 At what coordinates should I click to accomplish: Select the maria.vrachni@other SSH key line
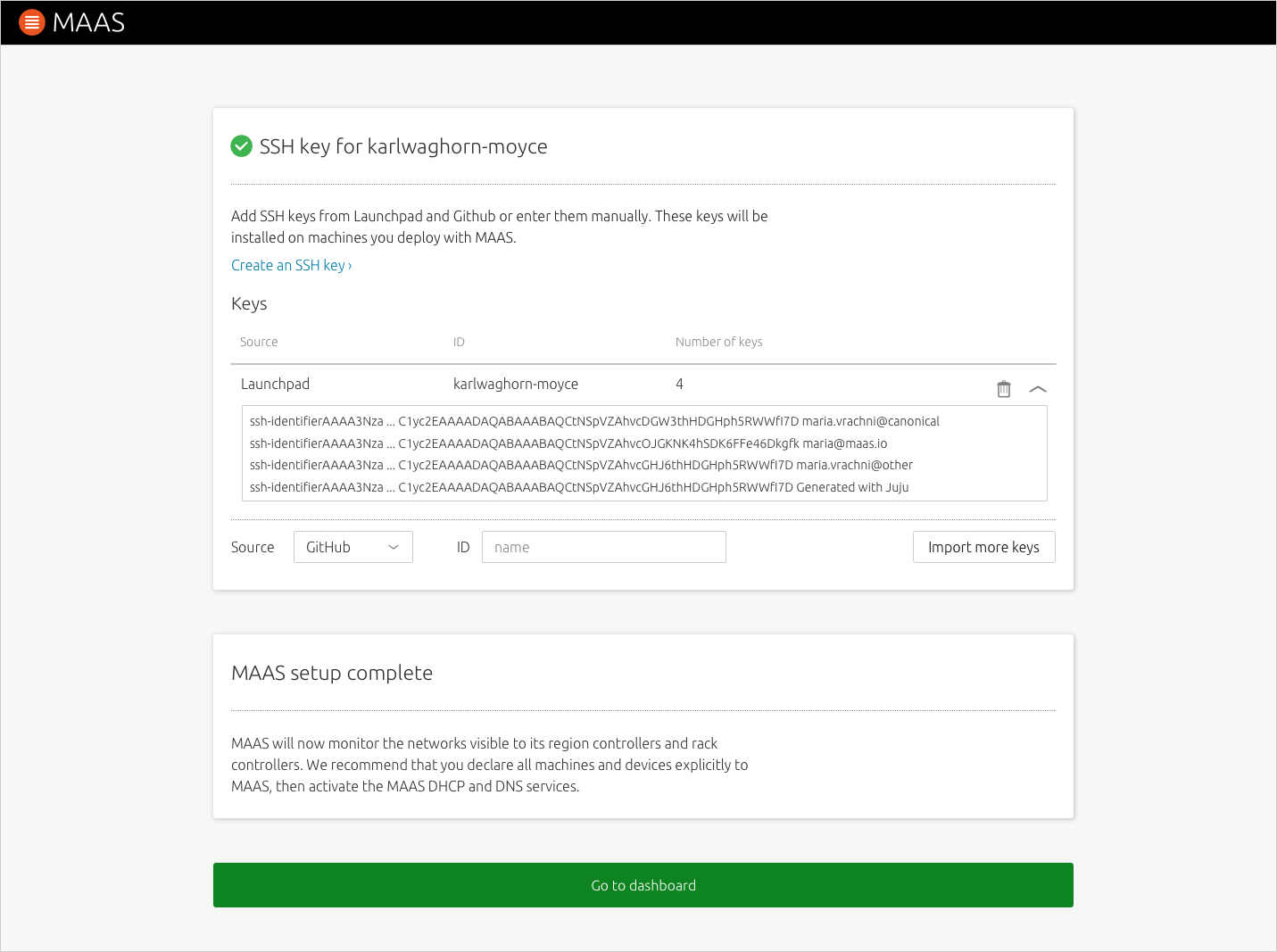point(581,465)
